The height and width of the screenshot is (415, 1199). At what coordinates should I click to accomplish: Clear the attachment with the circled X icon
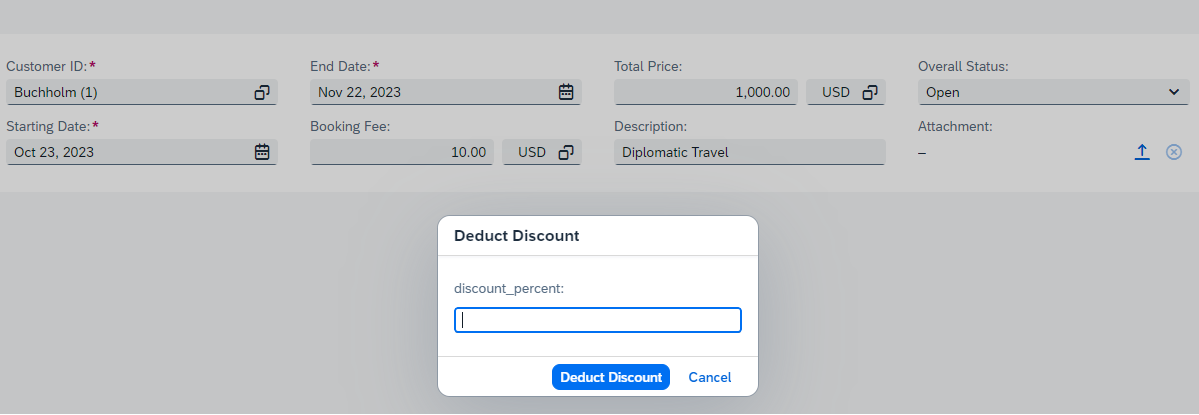pos(1174,152)
